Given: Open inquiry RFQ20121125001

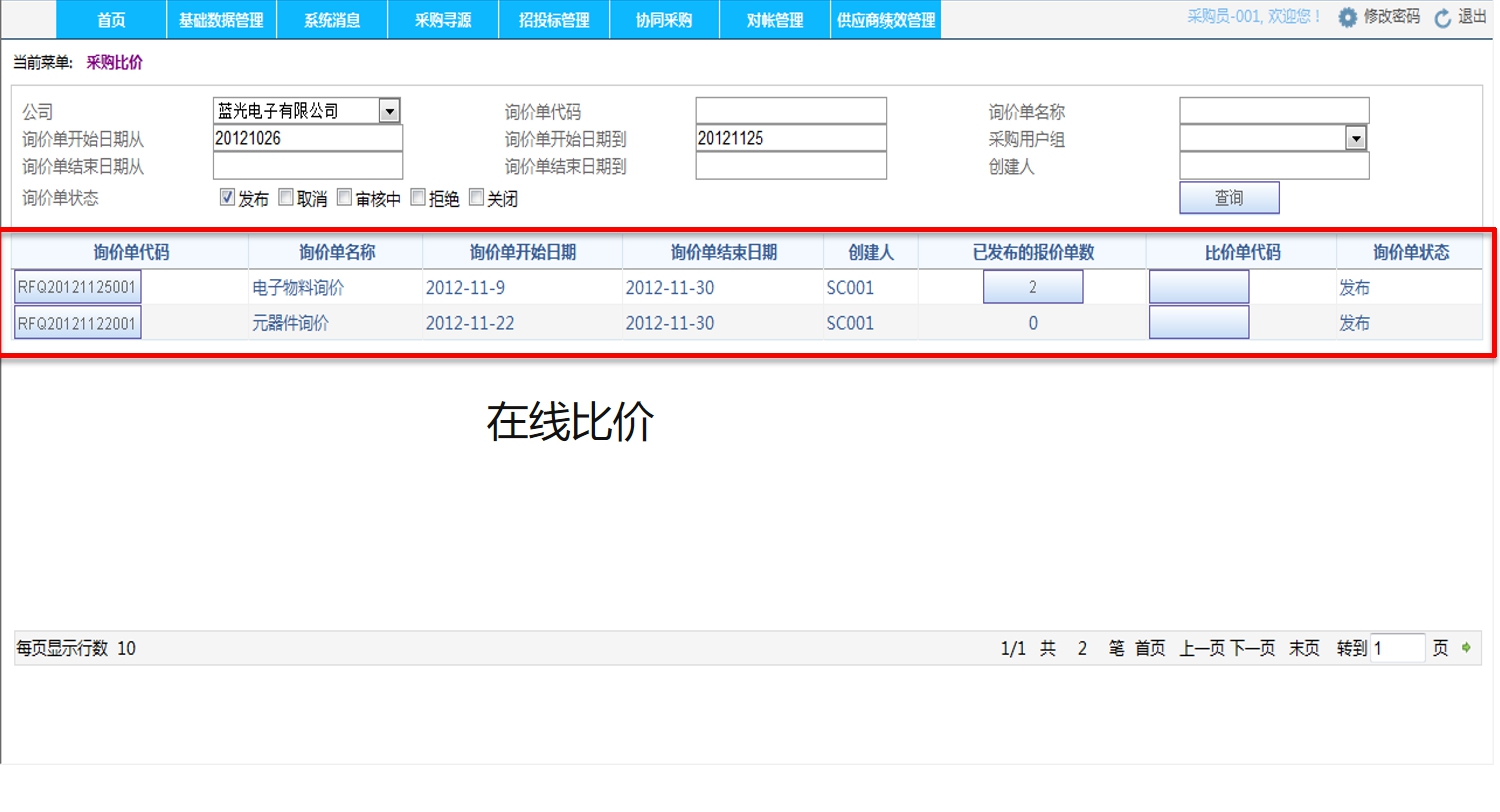Looking at the screenshot, I should 76,286.
